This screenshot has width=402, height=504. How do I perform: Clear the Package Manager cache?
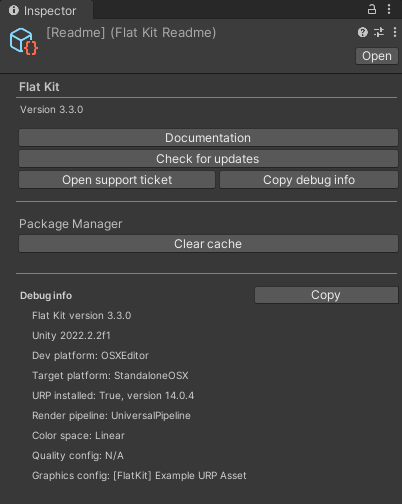coord(208,244)
